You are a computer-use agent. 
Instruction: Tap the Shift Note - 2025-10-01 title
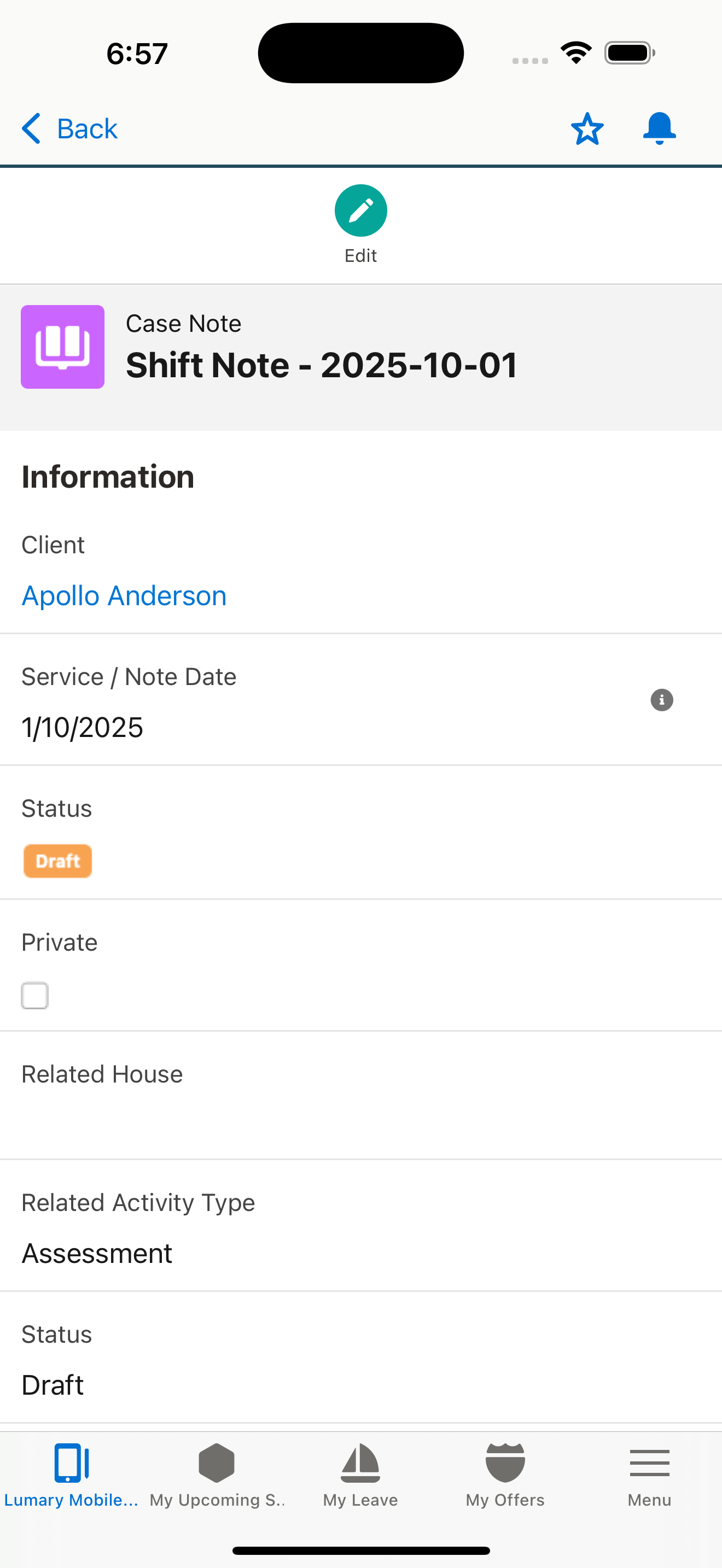point(322,365)
